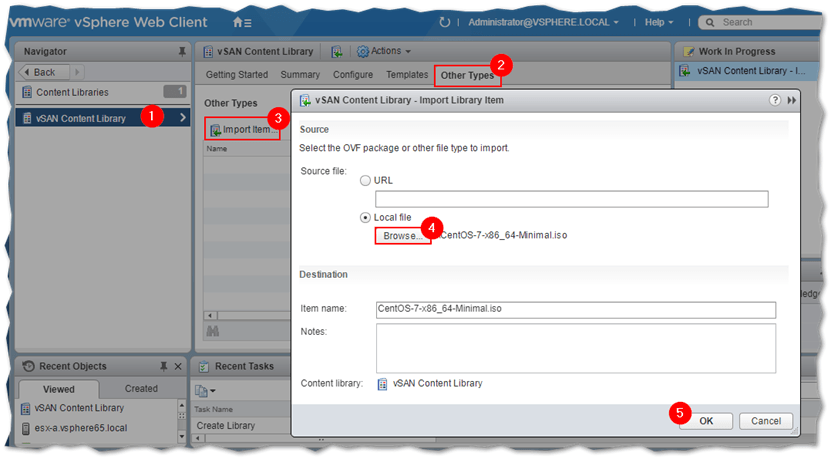Cancel the Import Library Item dialog
Viewport: 831px width, 459px height.
(766, 421)
